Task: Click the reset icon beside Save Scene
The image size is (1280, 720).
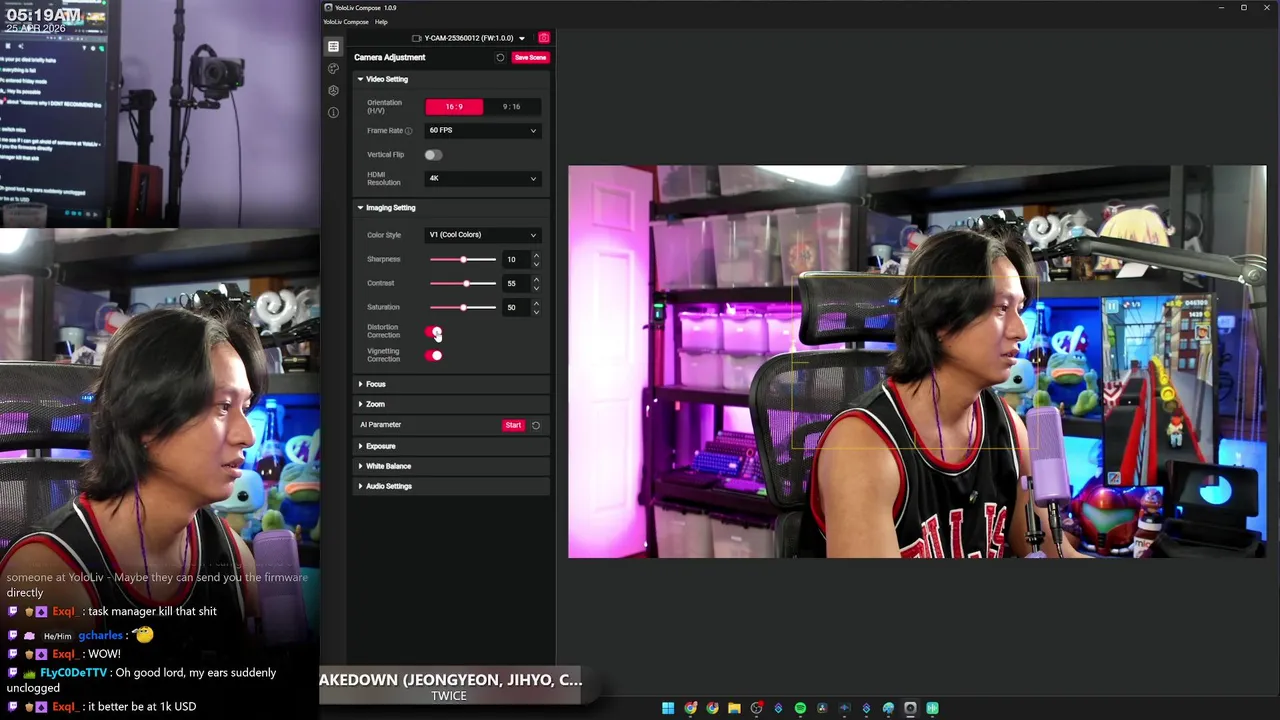Action: [500, 57]
